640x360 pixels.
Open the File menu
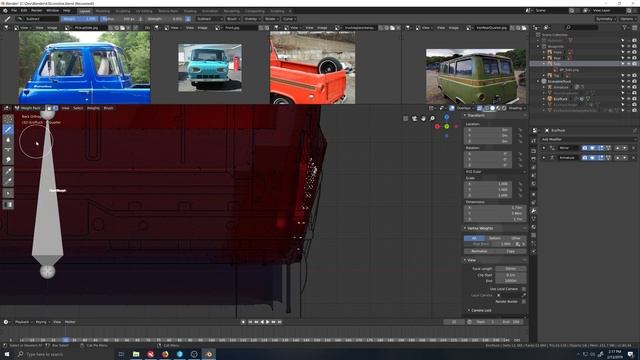[14, 11]
